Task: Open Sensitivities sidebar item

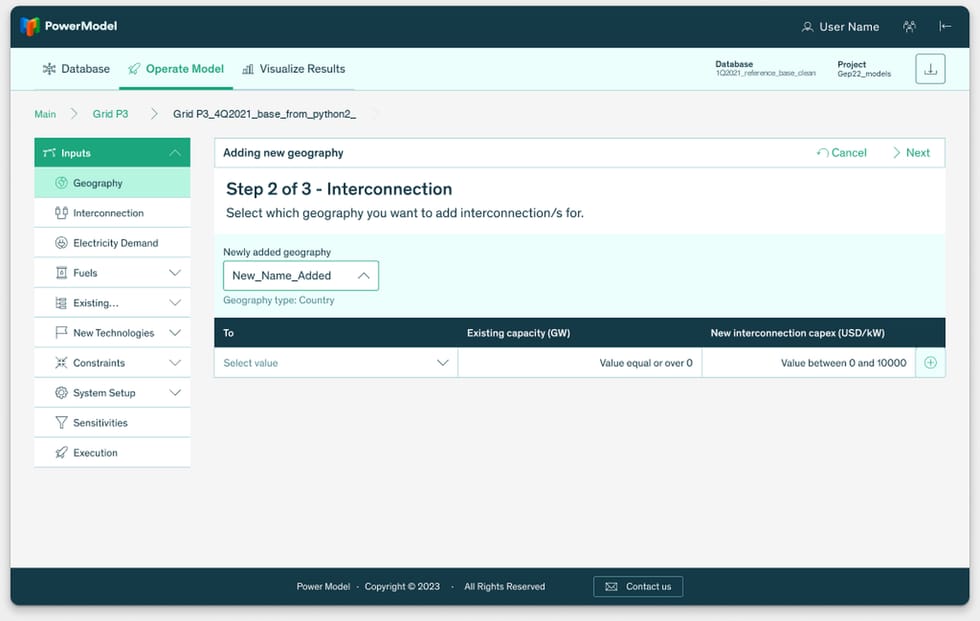Action: [112, 423]
